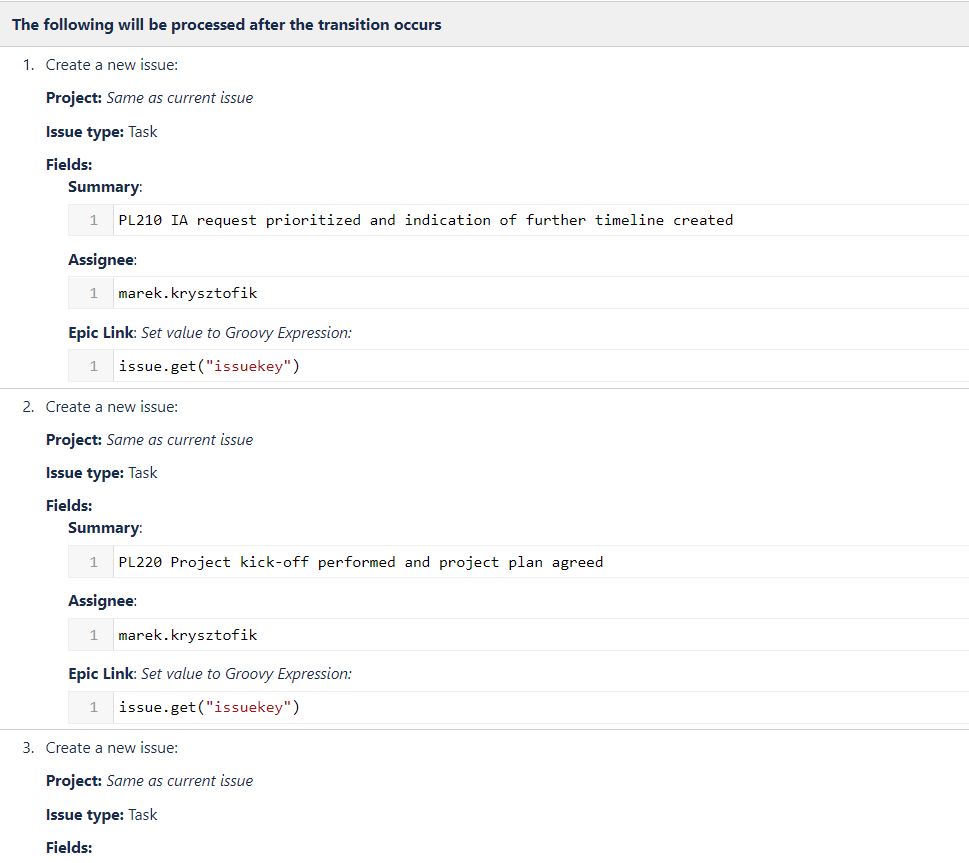Click the first "Create a new issue" entry
This screenshot has width=969, height=863.
tap(111, 65)
